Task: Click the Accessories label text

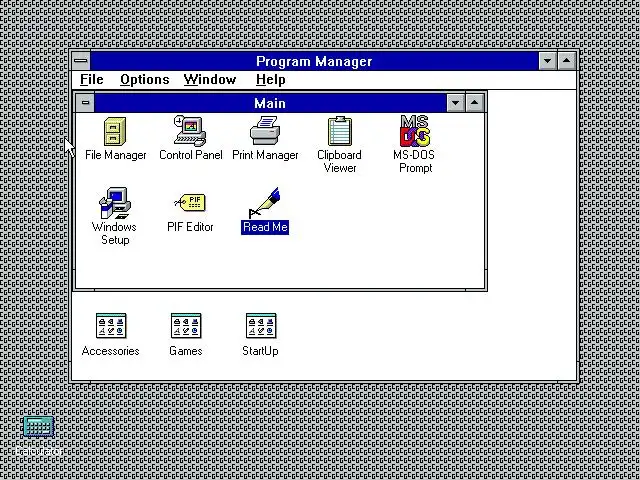Action: point(111,351)
